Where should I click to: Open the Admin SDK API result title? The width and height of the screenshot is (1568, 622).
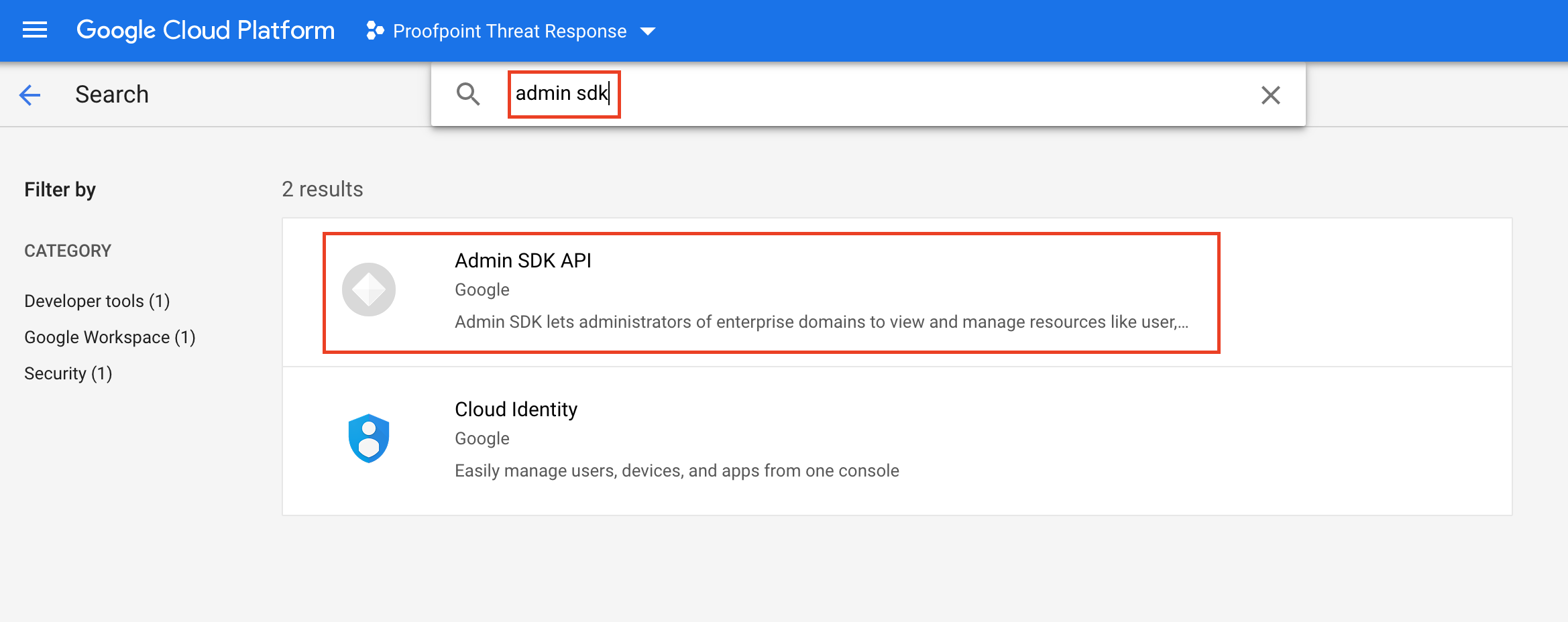pos(523,261)
